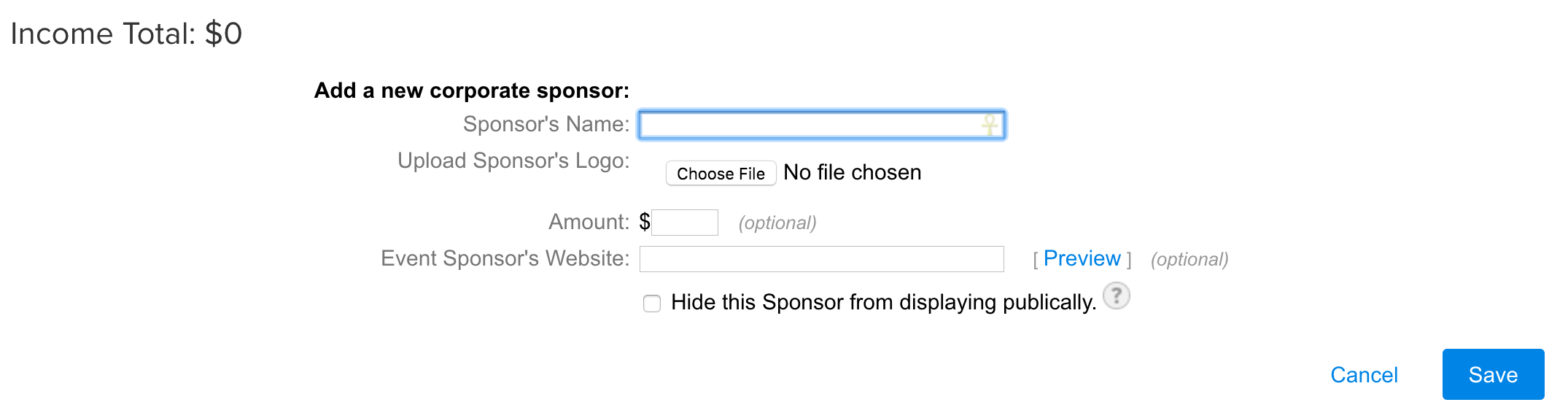Focus the Event Sponsor's Website field
The width and height of the screenshot is (1568, 413).
coord(822,259)
